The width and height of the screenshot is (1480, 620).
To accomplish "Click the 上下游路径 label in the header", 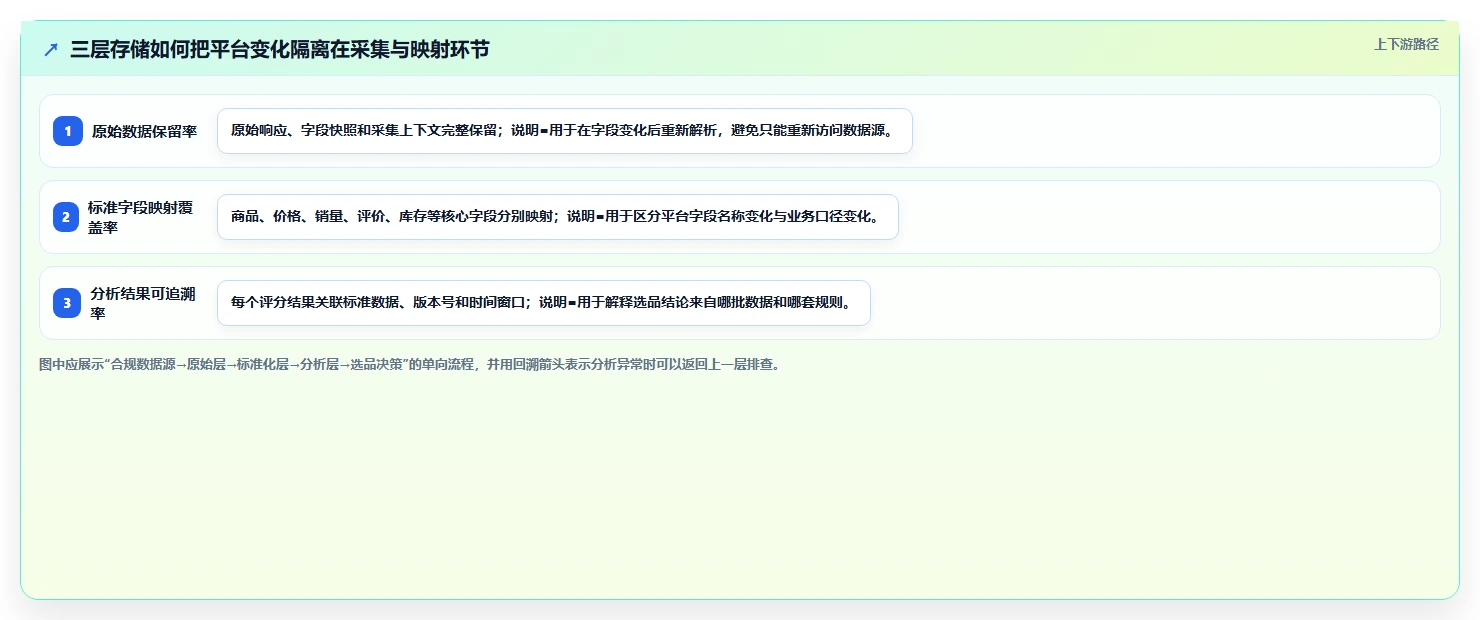I will (1406, 44).
